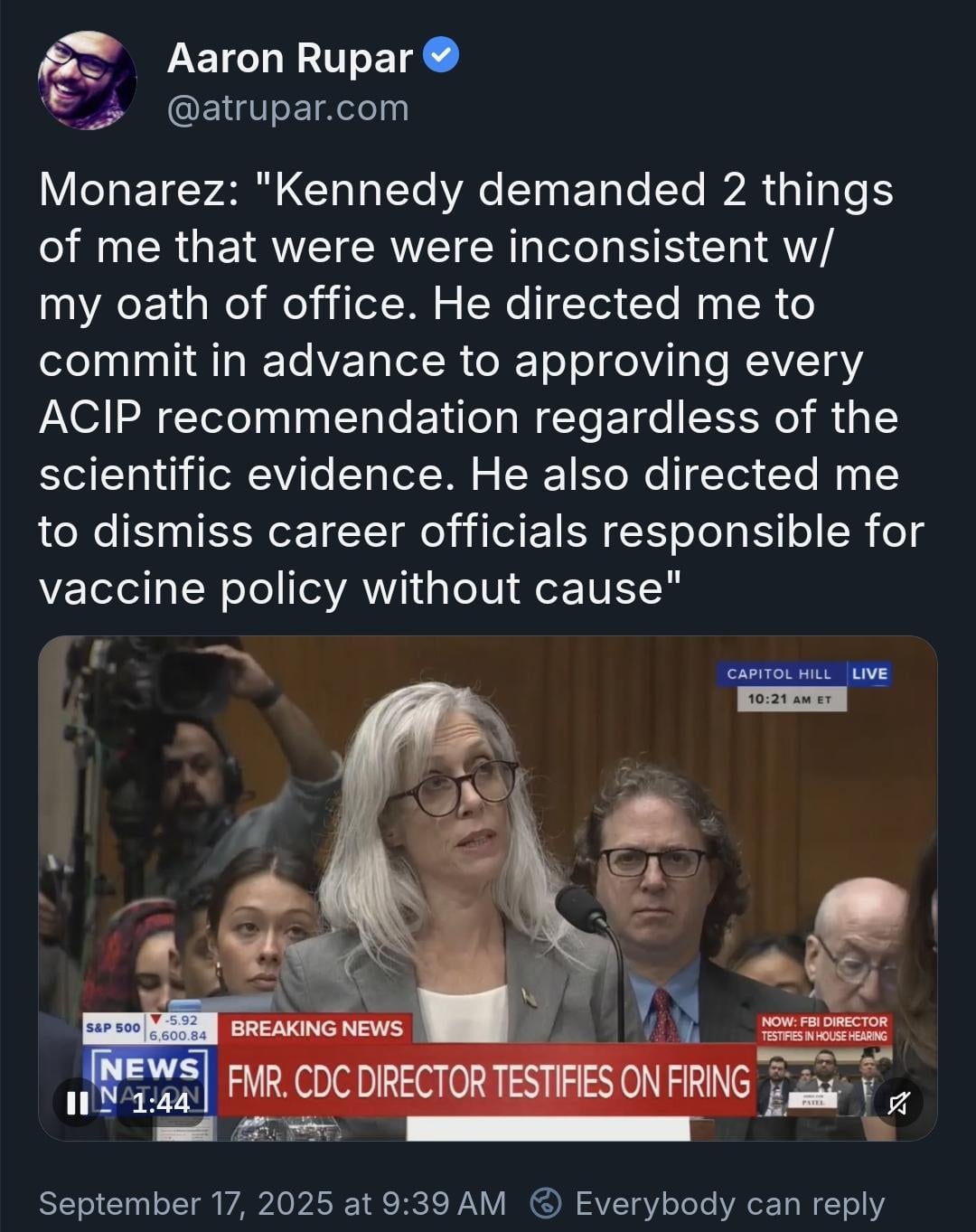Click the reply-settings globe icon
Viewport: 976px width, 1232px height.
(546, 1204)
